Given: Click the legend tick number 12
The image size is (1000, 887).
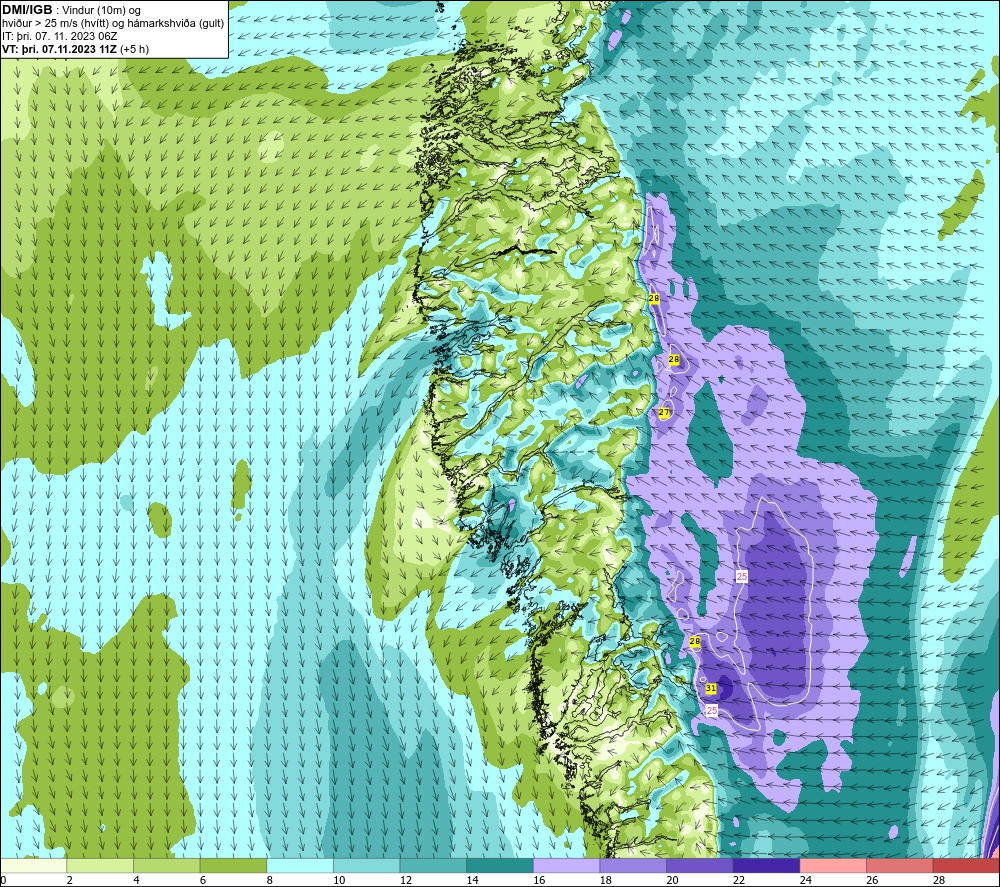Looking at the screenshot, I should click(406, 880).
